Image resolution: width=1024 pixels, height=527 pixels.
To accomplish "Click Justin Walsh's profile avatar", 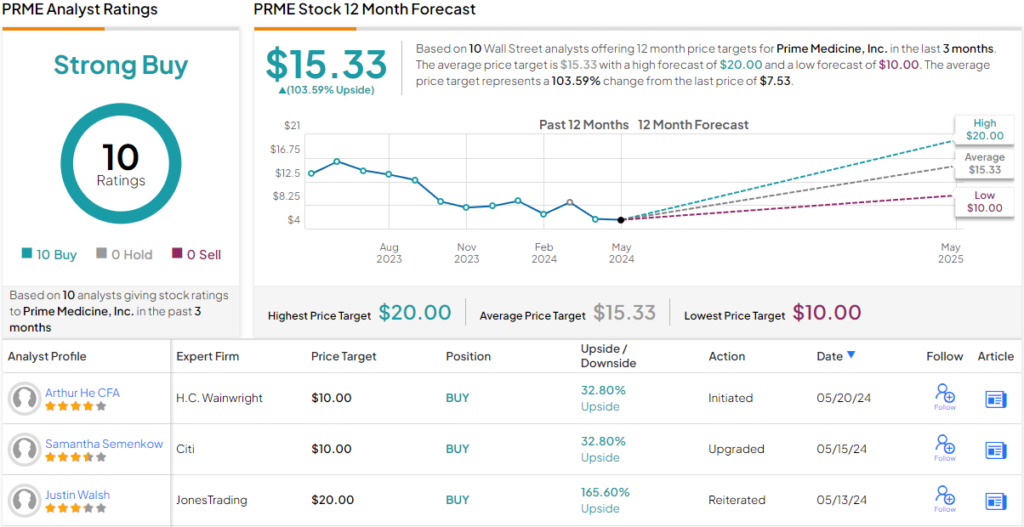I will click(24, 500).
